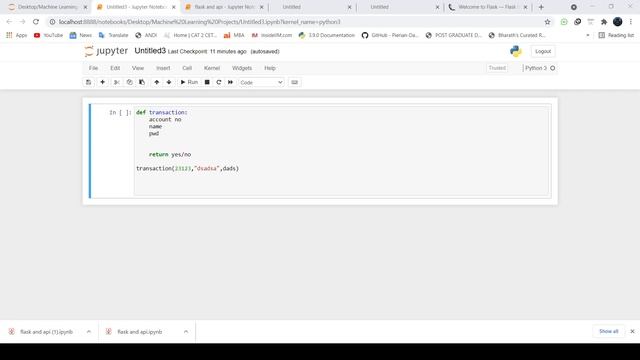Viewport: 640px width, 360px height.
Task: Click the browser back arrow
Action: [9, 22]
